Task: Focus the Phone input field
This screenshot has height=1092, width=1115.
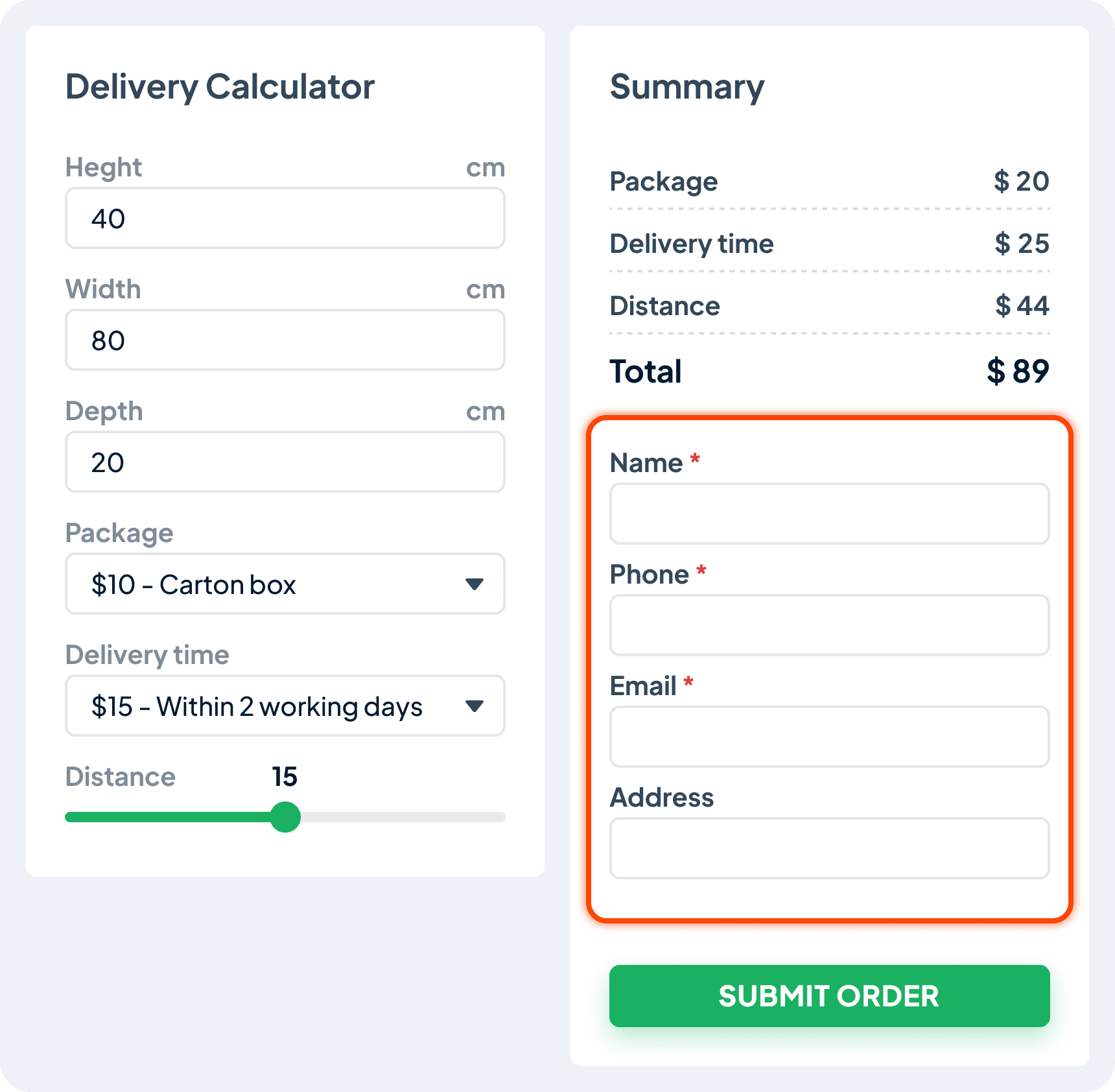Action: pos(830,625)
